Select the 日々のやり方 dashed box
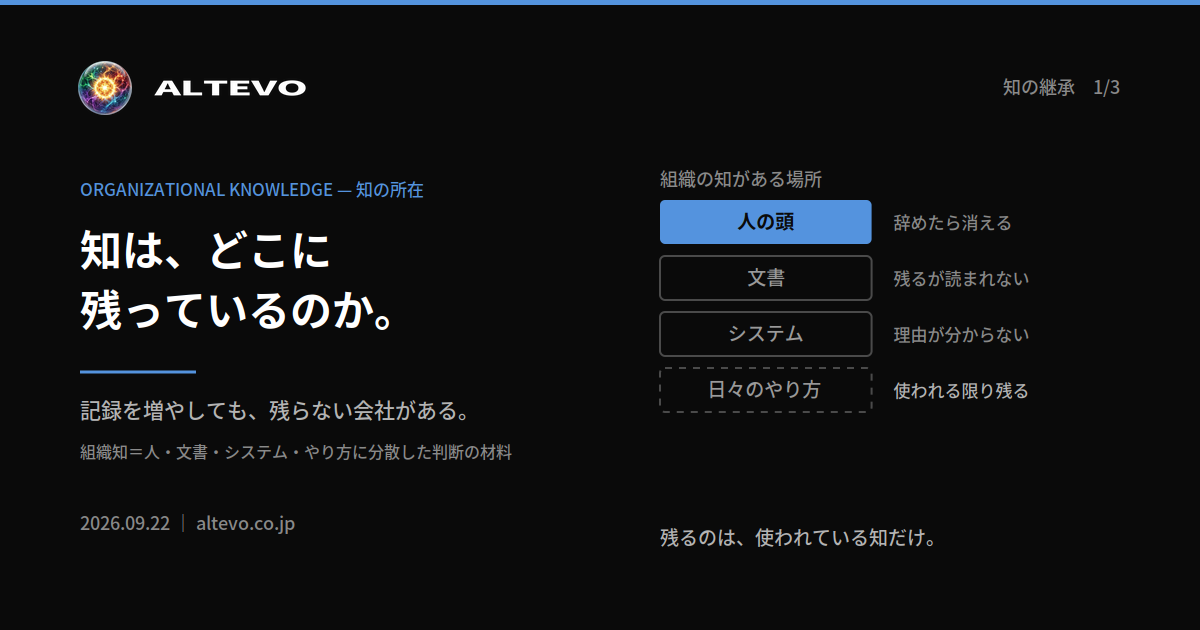The width and height of the screenshot is (1200, 630). click(x=766, y=390)
